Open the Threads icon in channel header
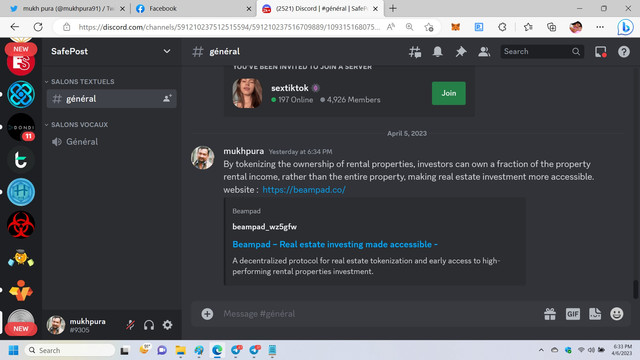The width and height of the screenshot is (640, 360). tap(415, 51)
